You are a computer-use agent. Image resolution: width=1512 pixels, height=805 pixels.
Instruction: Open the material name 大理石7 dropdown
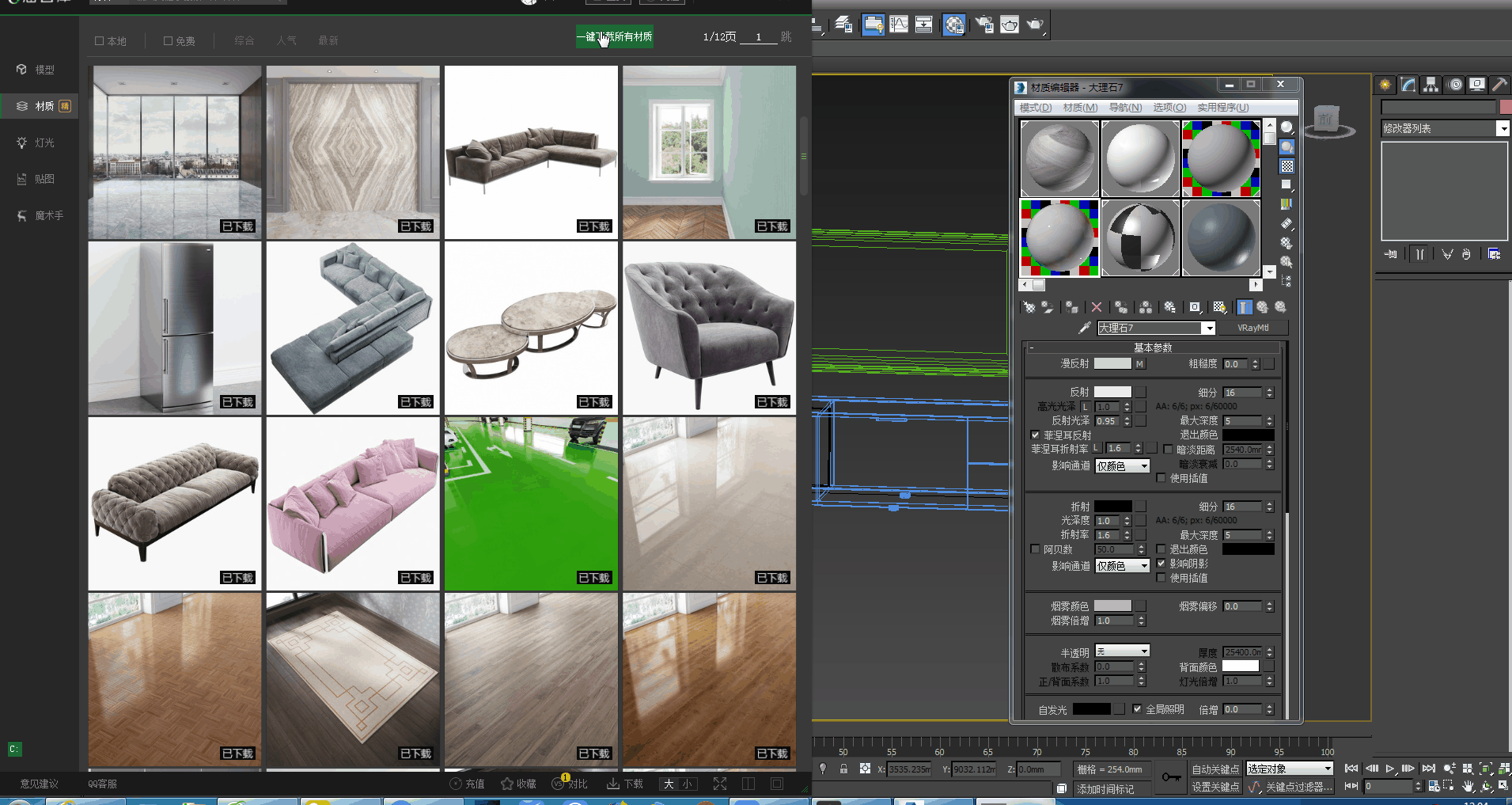coord(1208,328)
